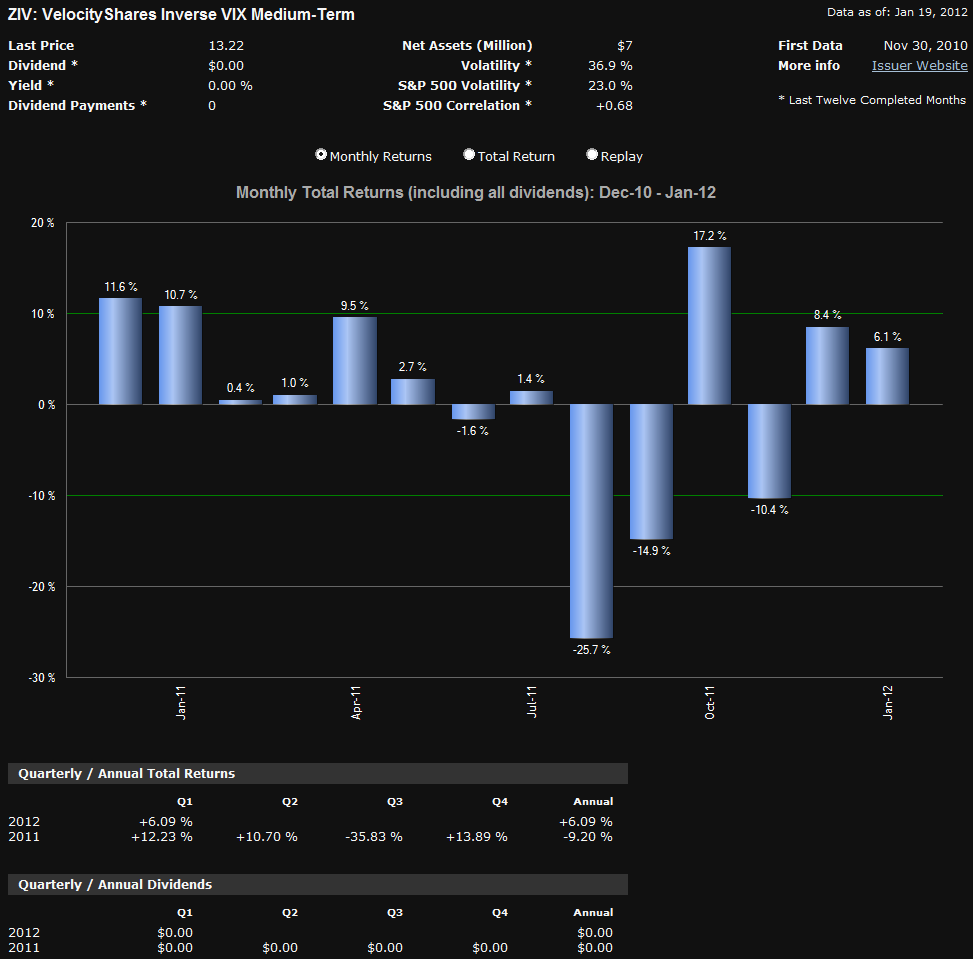Switch to Total Return view

pos(469,155)
